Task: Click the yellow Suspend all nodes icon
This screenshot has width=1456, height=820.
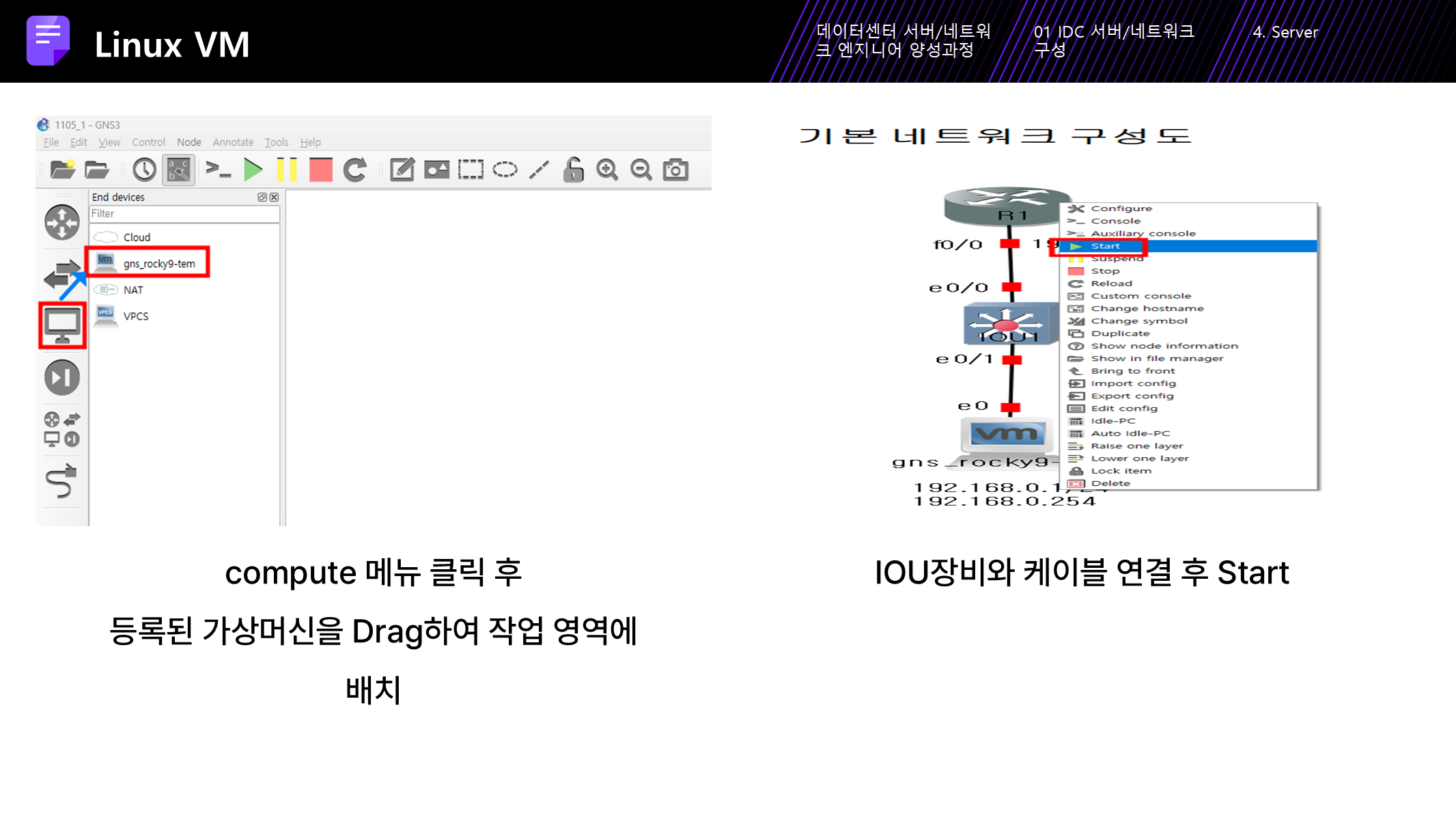Action: tap(287, 169)
